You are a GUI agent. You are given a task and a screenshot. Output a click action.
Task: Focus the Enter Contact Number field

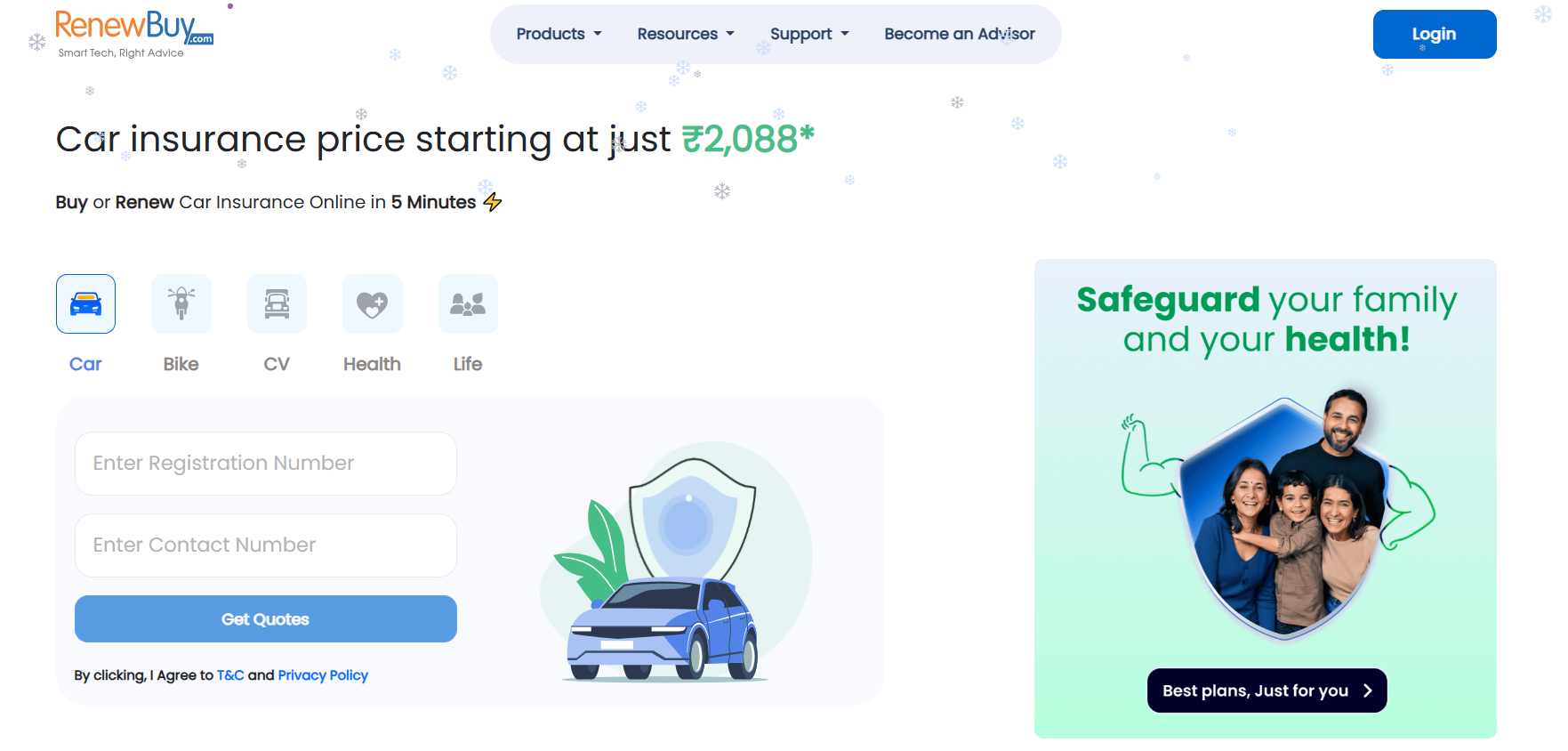click(266, 545)
